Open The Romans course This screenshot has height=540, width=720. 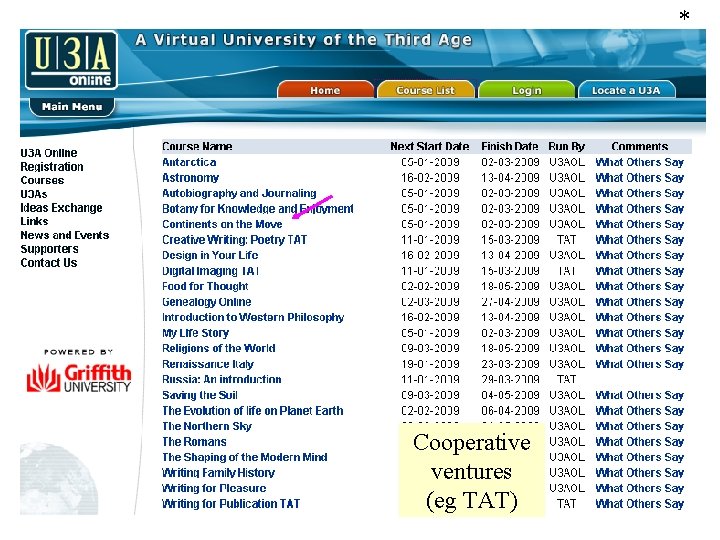194,442
